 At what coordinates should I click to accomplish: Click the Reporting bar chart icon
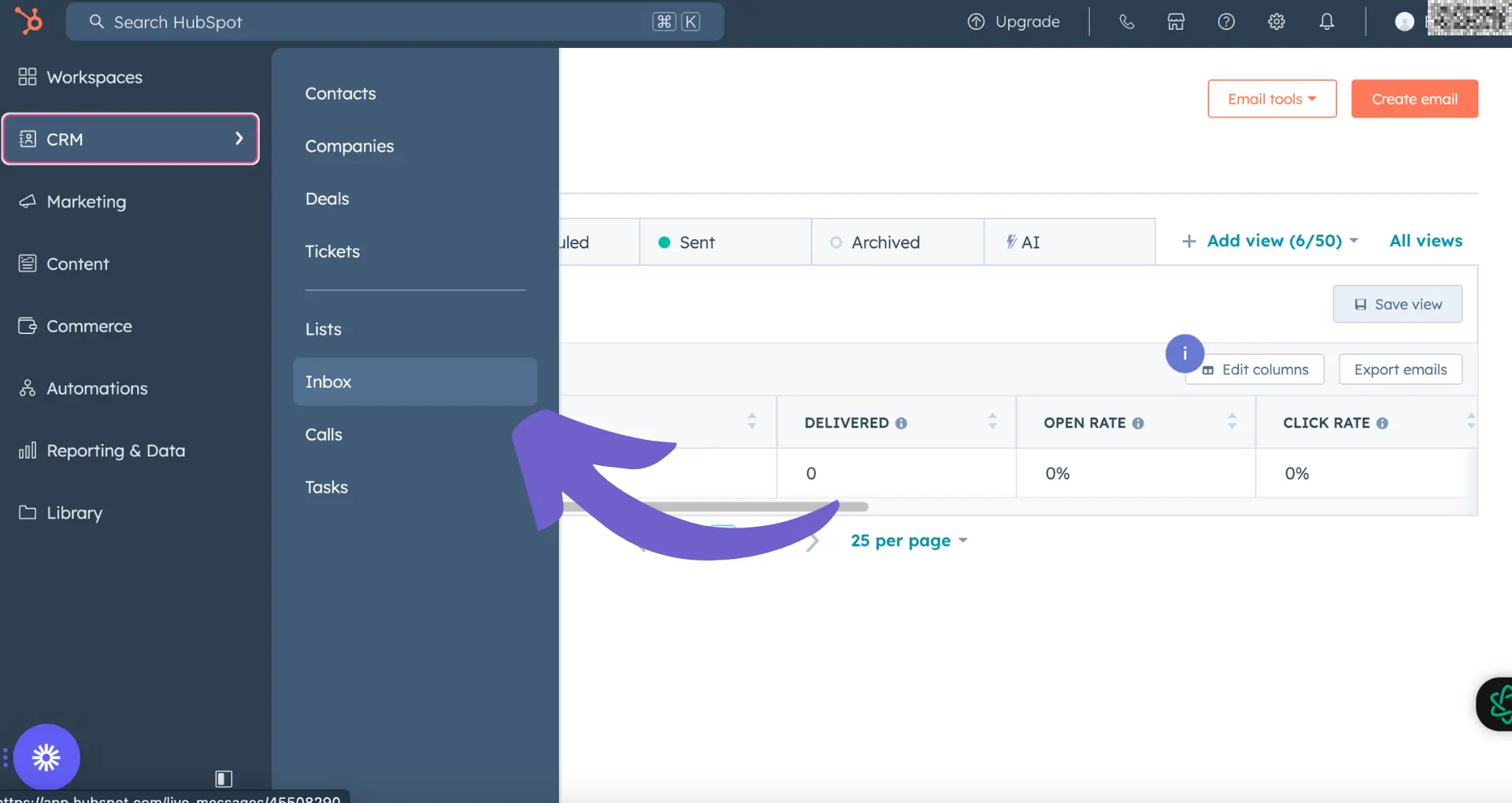(x=28, y=450)
